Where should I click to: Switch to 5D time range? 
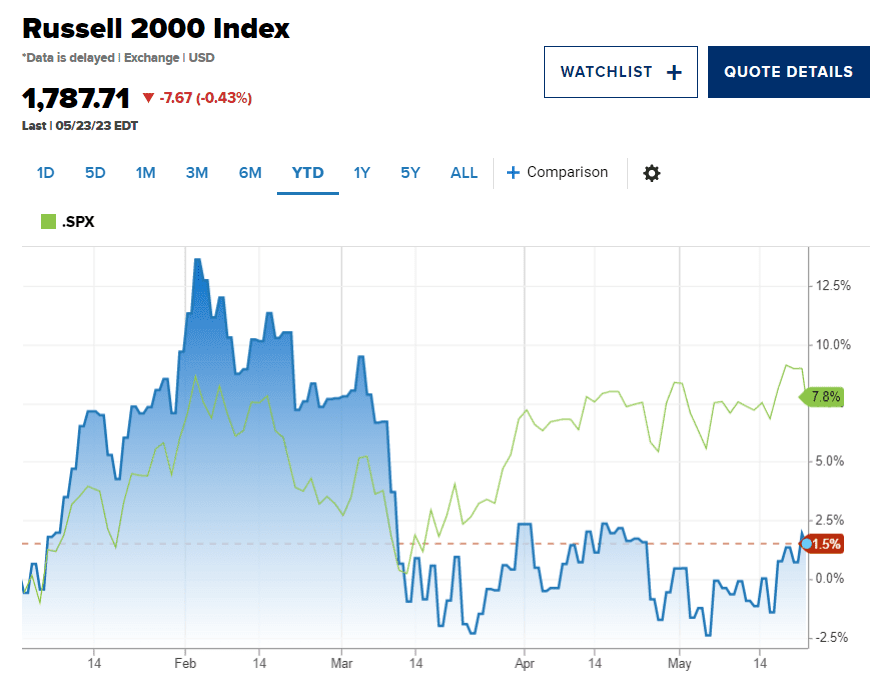click(x=95, y=173)
